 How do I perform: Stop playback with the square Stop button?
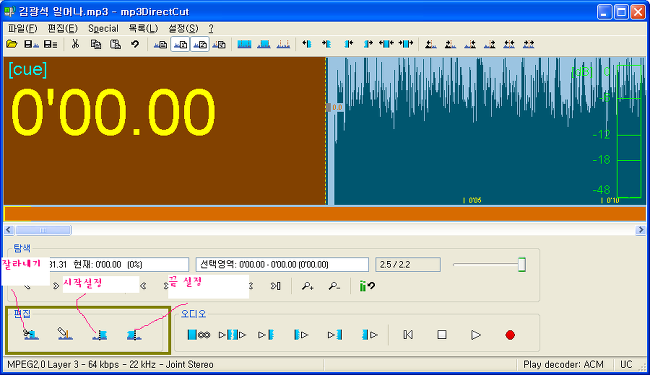tap(442, 334)
